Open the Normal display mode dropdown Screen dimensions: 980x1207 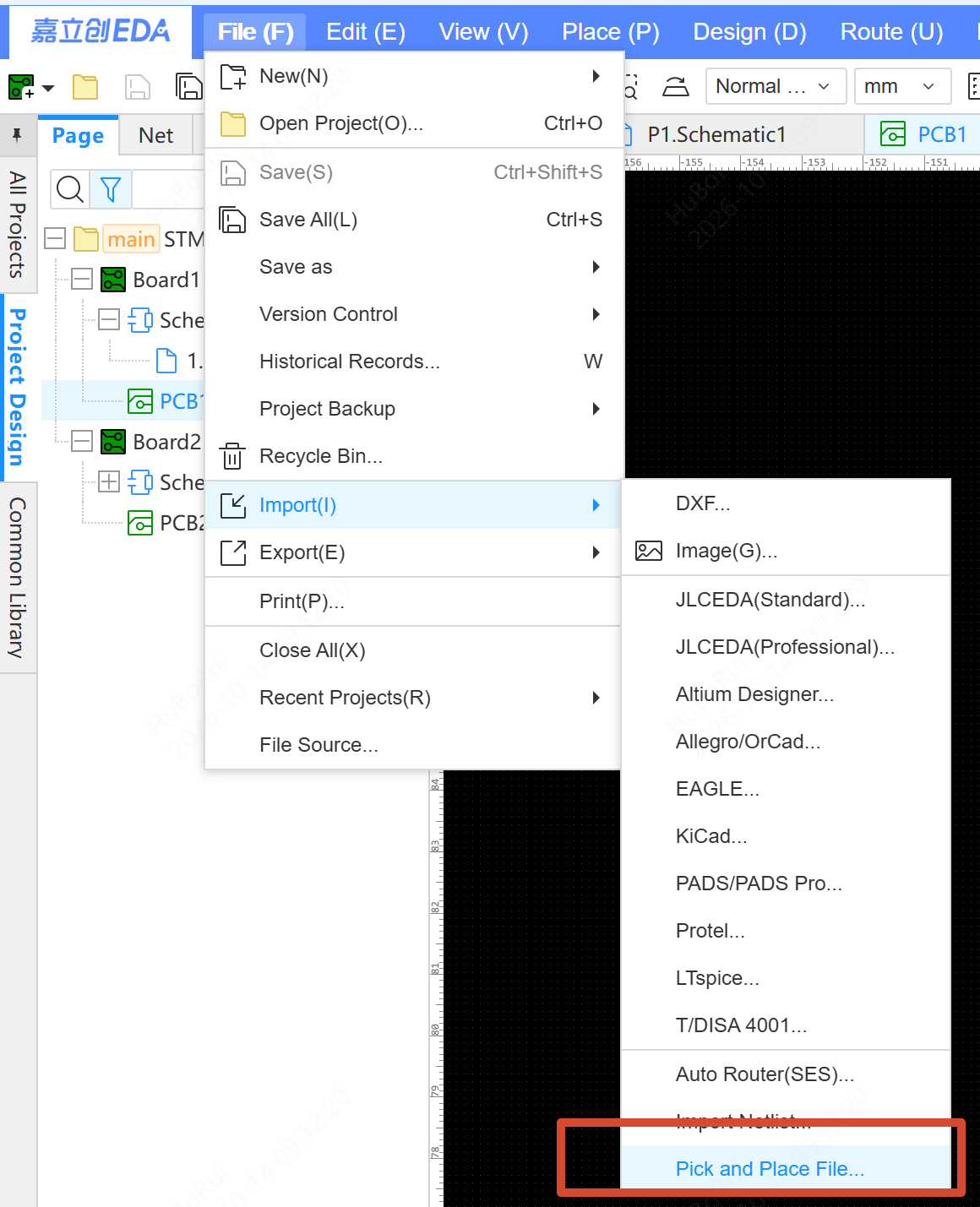click(776, 86)
